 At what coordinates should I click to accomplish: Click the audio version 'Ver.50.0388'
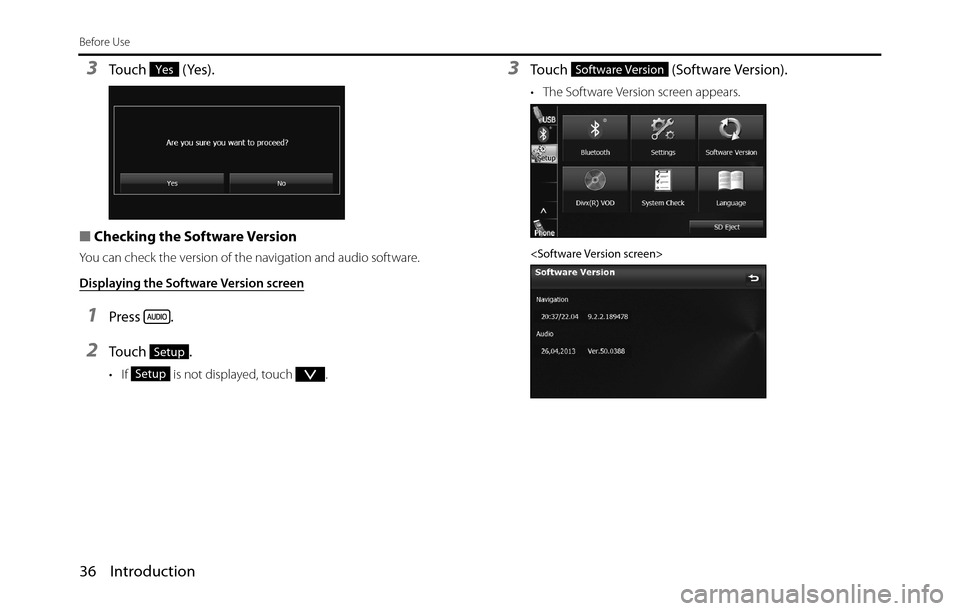pos(606,351)
